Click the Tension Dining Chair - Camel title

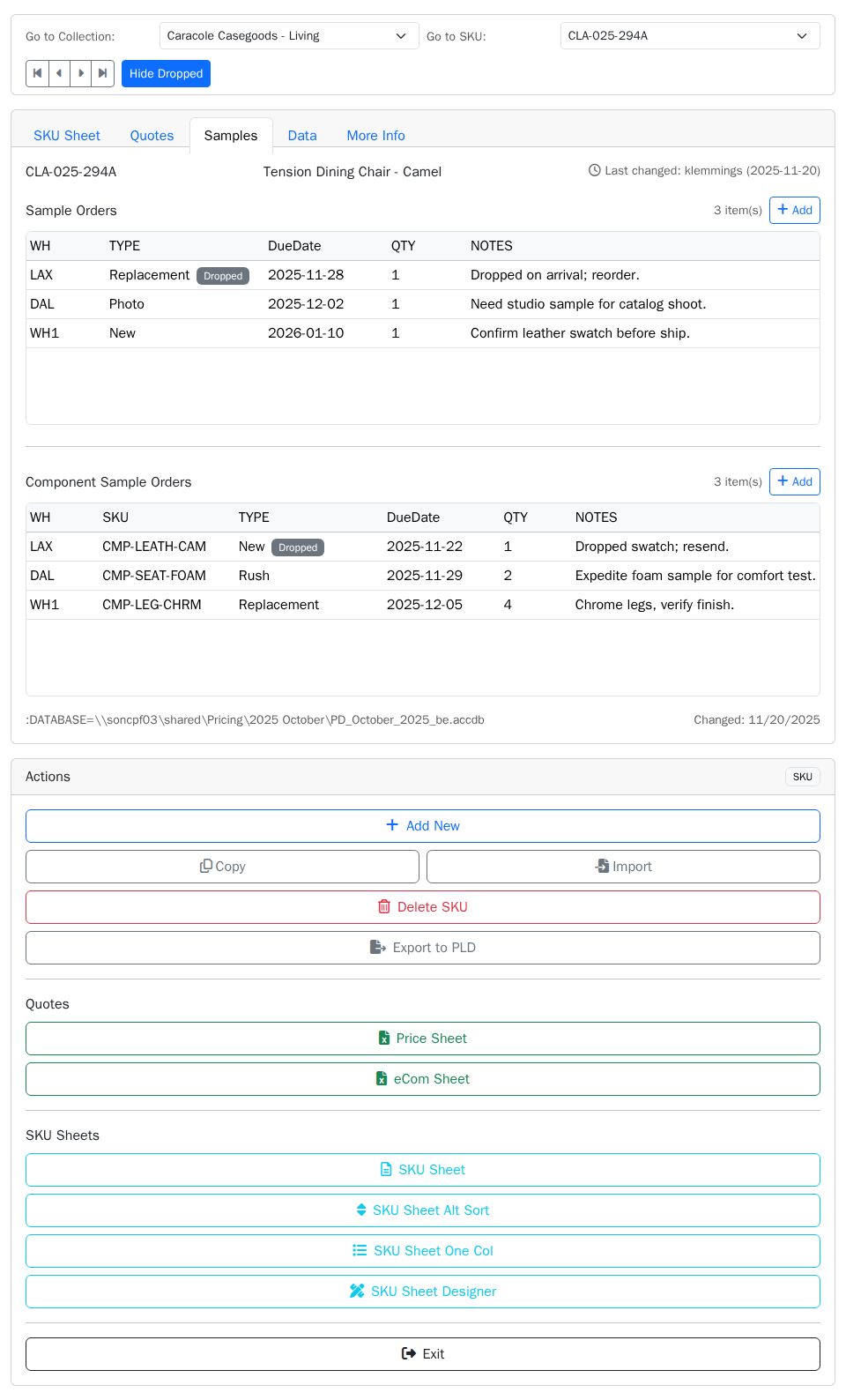click(352, 172)
